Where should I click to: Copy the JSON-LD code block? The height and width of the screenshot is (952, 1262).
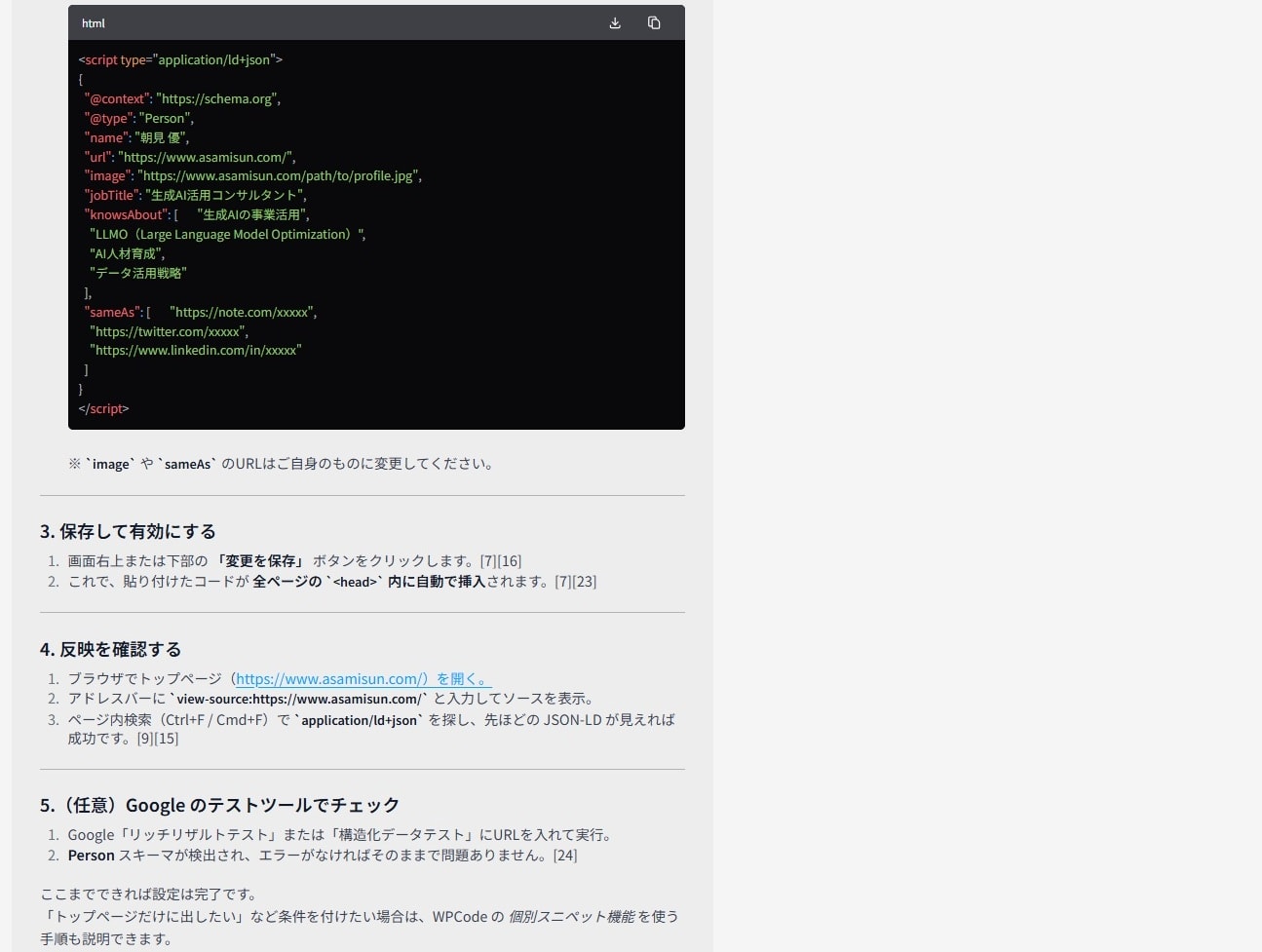point(654,22)
